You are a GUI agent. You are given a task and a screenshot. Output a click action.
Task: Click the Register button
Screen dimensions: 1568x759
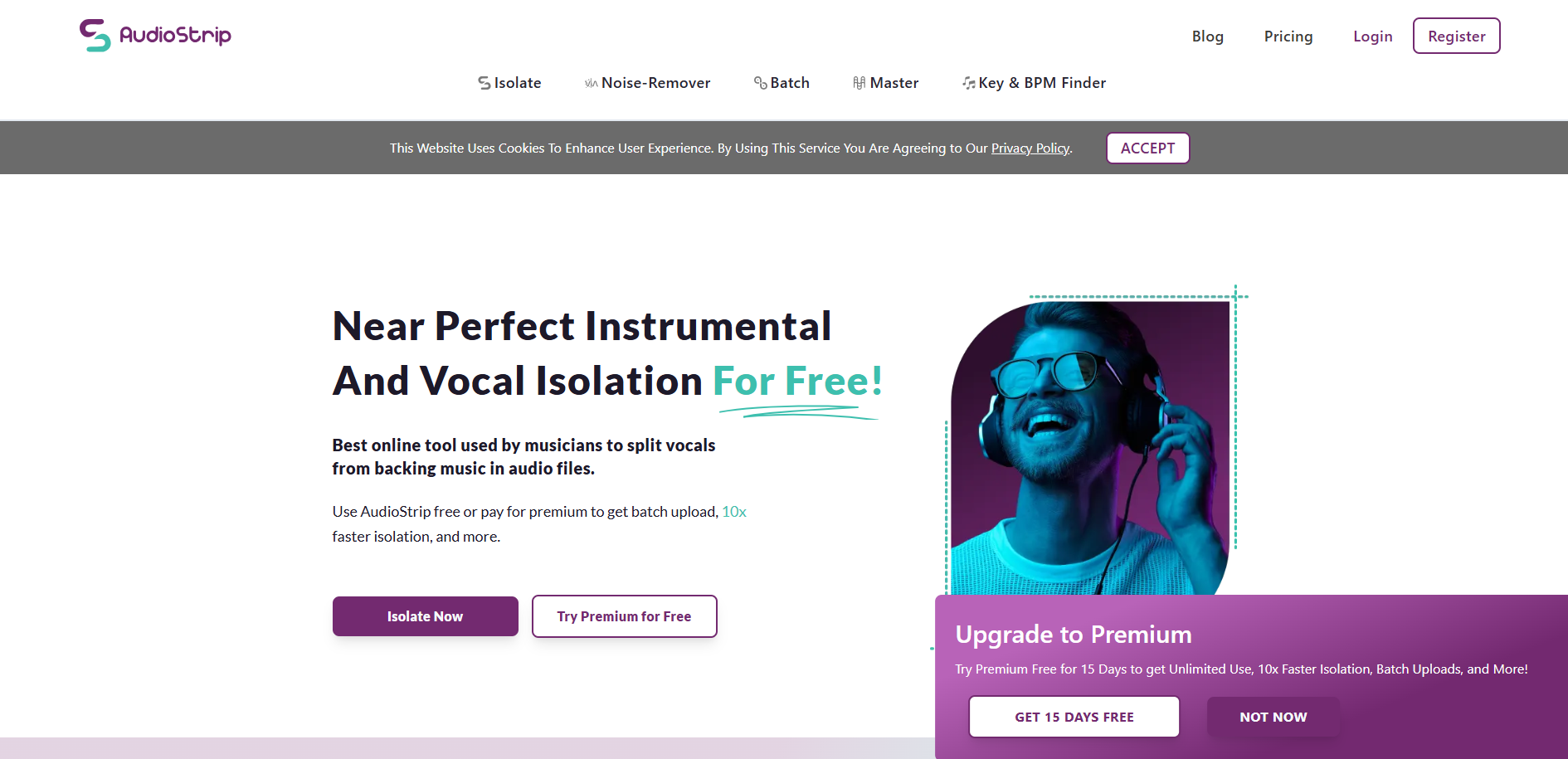click(x=1456, y=36)
